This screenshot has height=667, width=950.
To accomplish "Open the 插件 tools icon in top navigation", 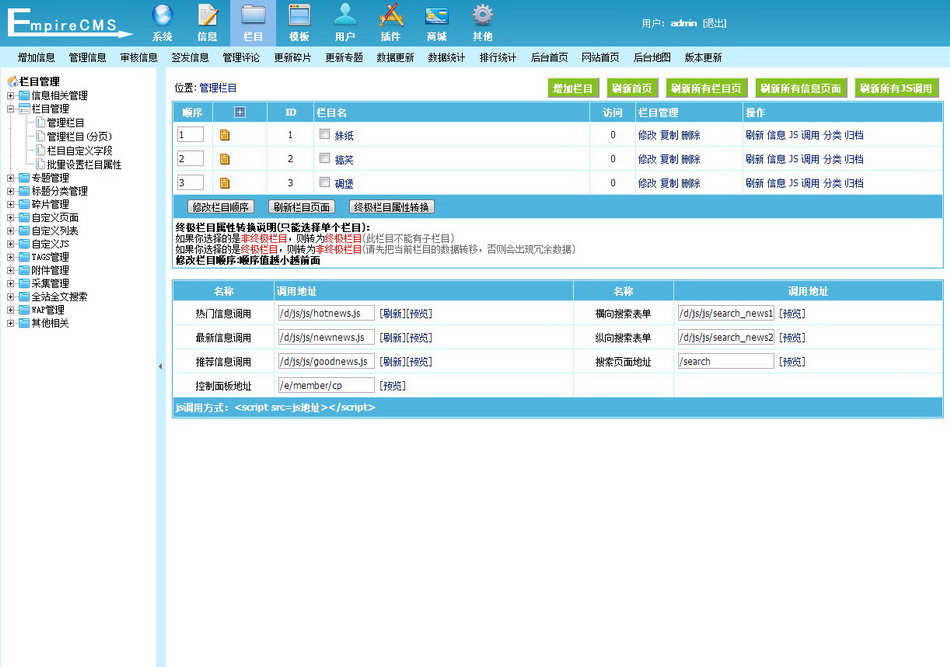I will coord(391,15).
